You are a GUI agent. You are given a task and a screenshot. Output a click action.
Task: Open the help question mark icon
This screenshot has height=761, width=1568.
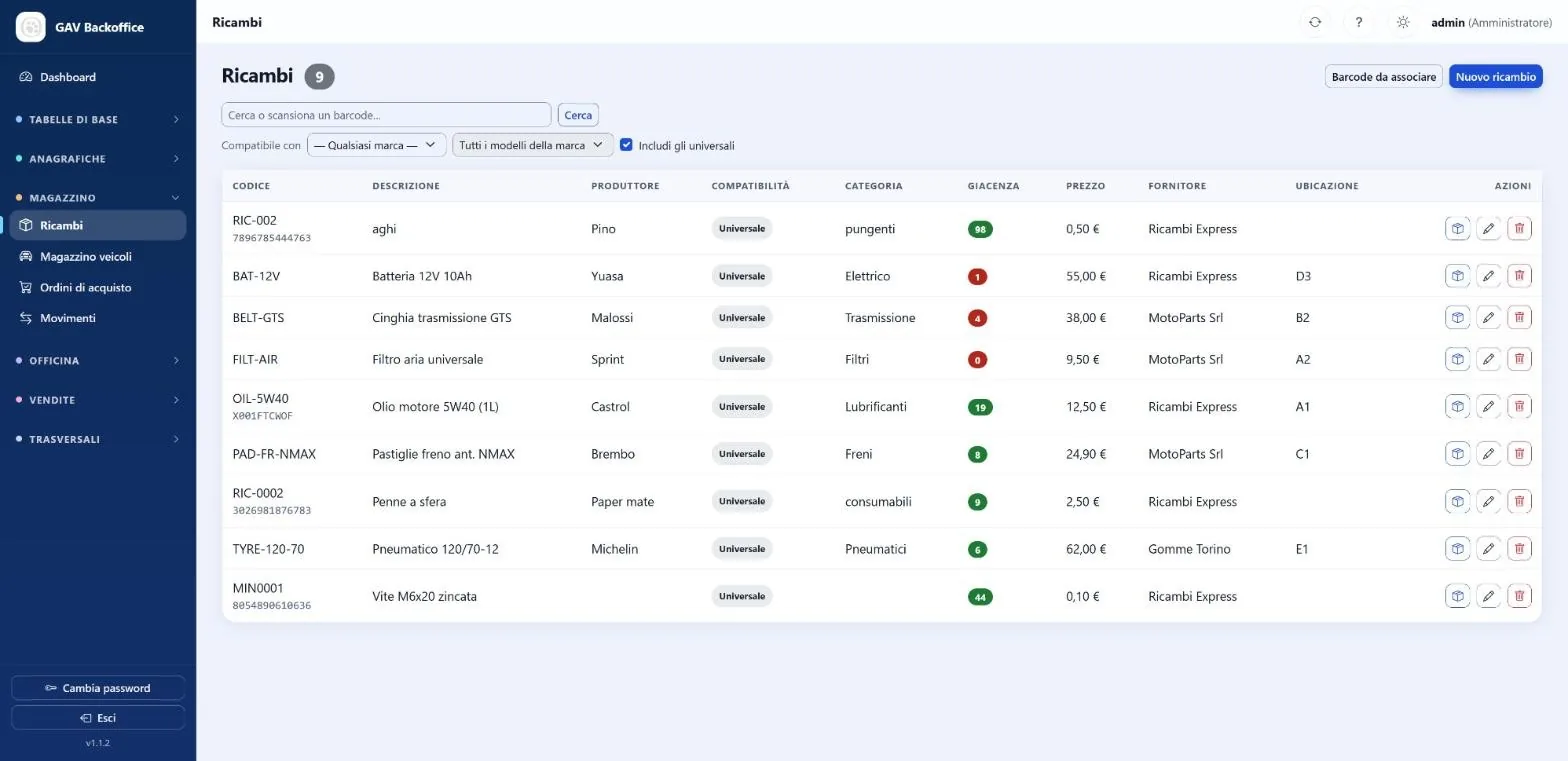click(x=1358, y=22)
